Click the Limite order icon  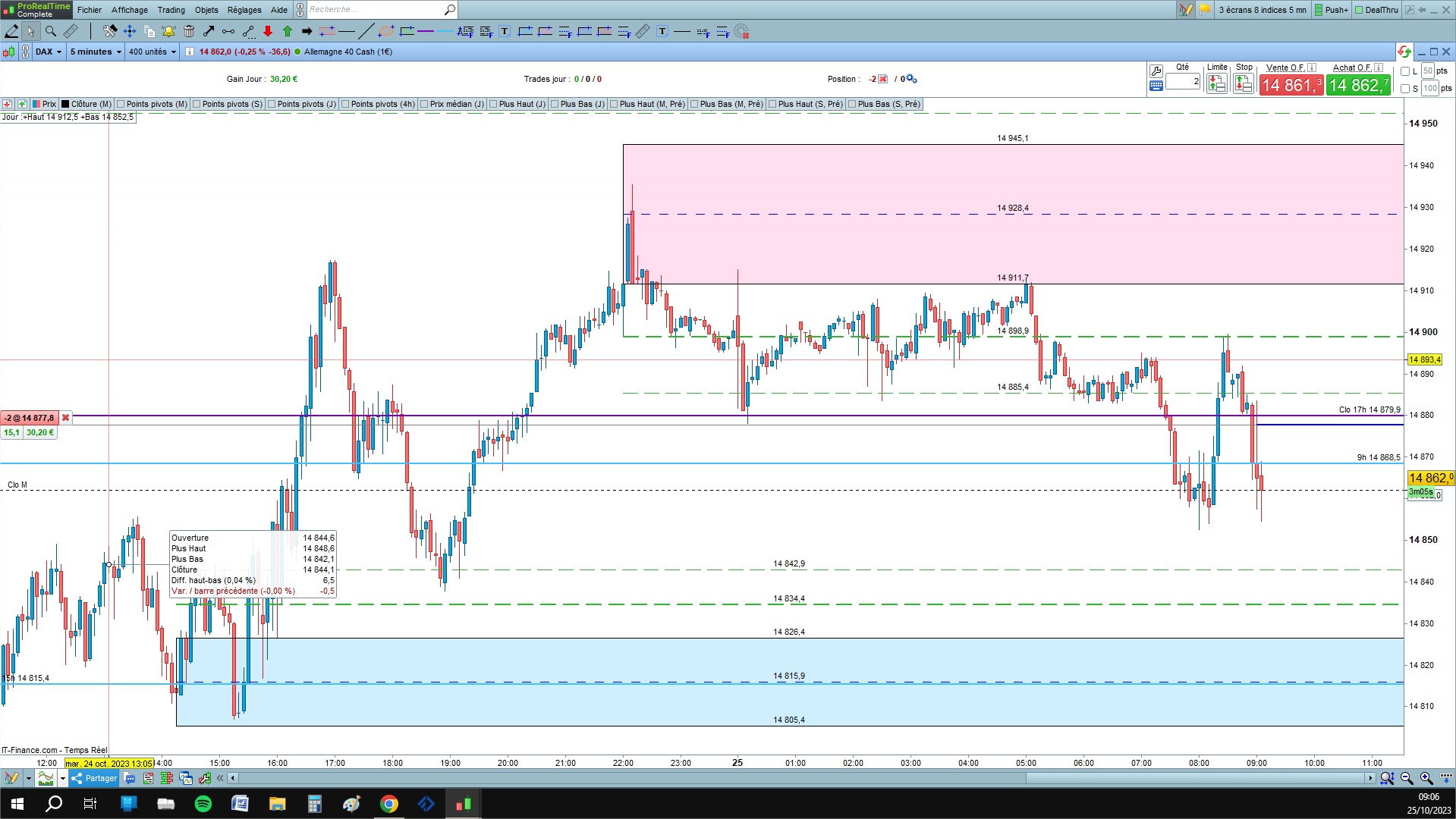1217,83
